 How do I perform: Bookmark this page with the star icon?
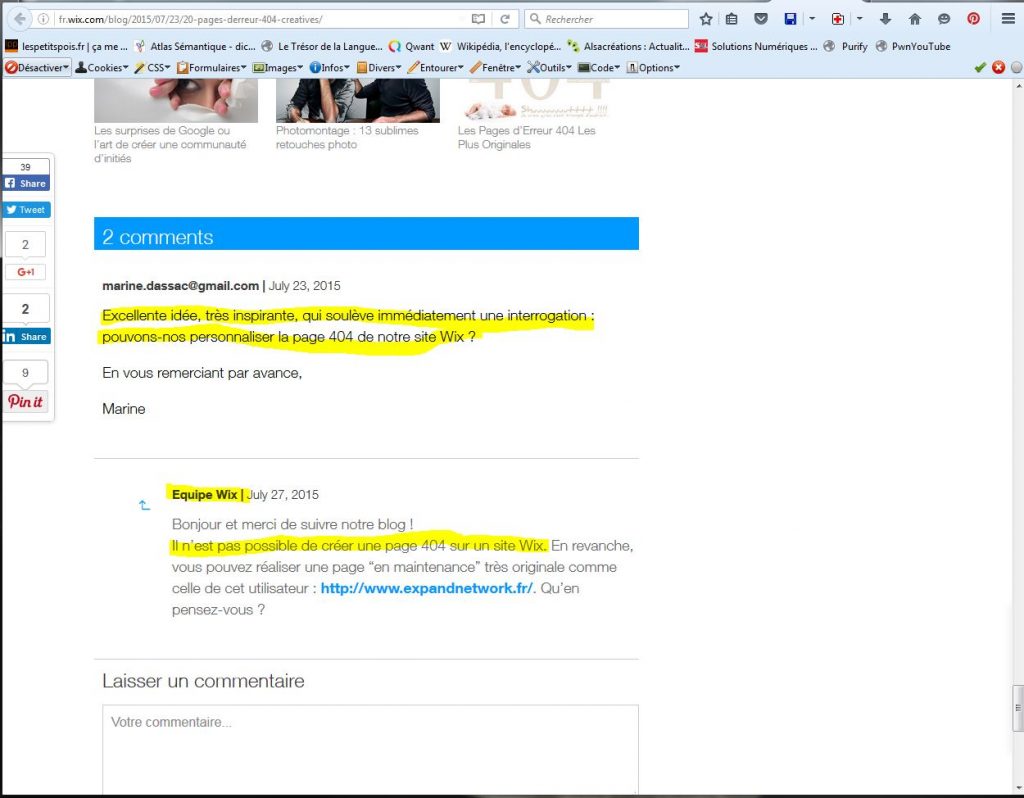[x=705, y=19]
